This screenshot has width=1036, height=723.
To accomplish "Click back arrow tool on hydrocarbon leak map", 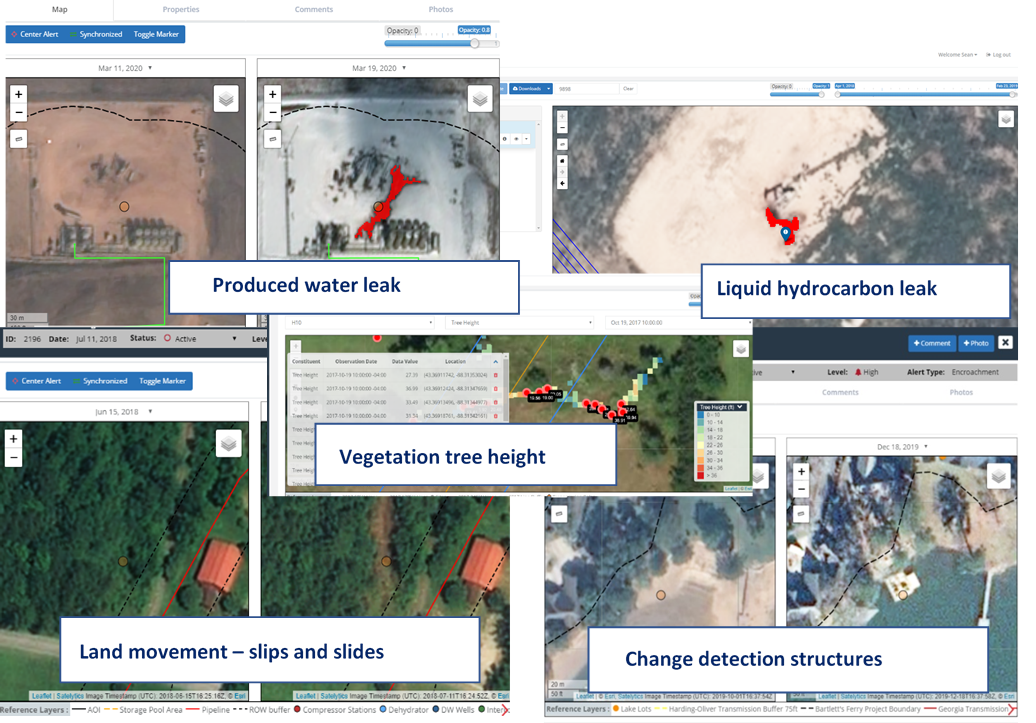I will pyautogui.click(x=562, y=184).
